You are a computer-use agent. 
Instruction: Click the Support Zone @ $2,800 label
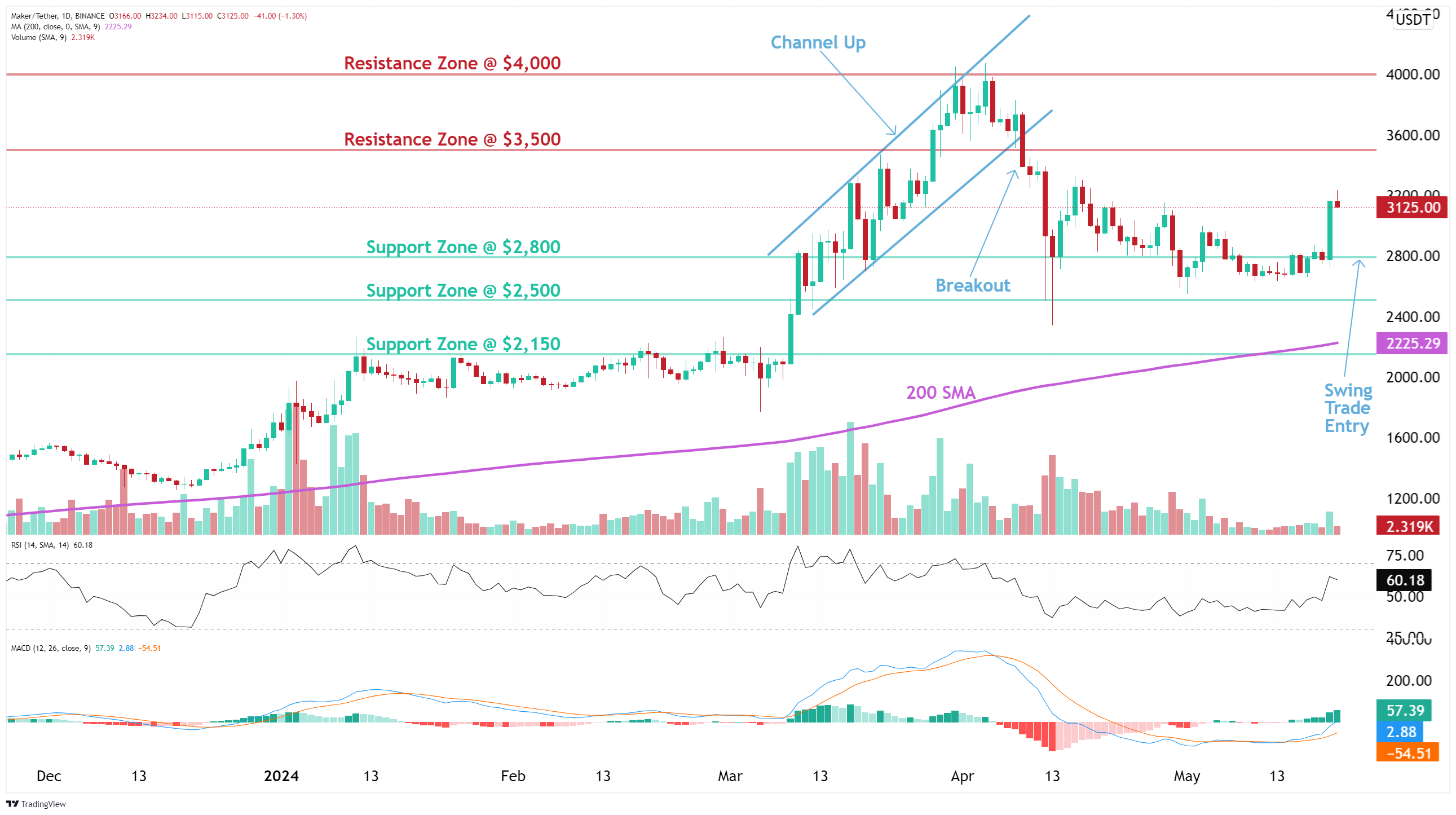[x=464, y=247]
